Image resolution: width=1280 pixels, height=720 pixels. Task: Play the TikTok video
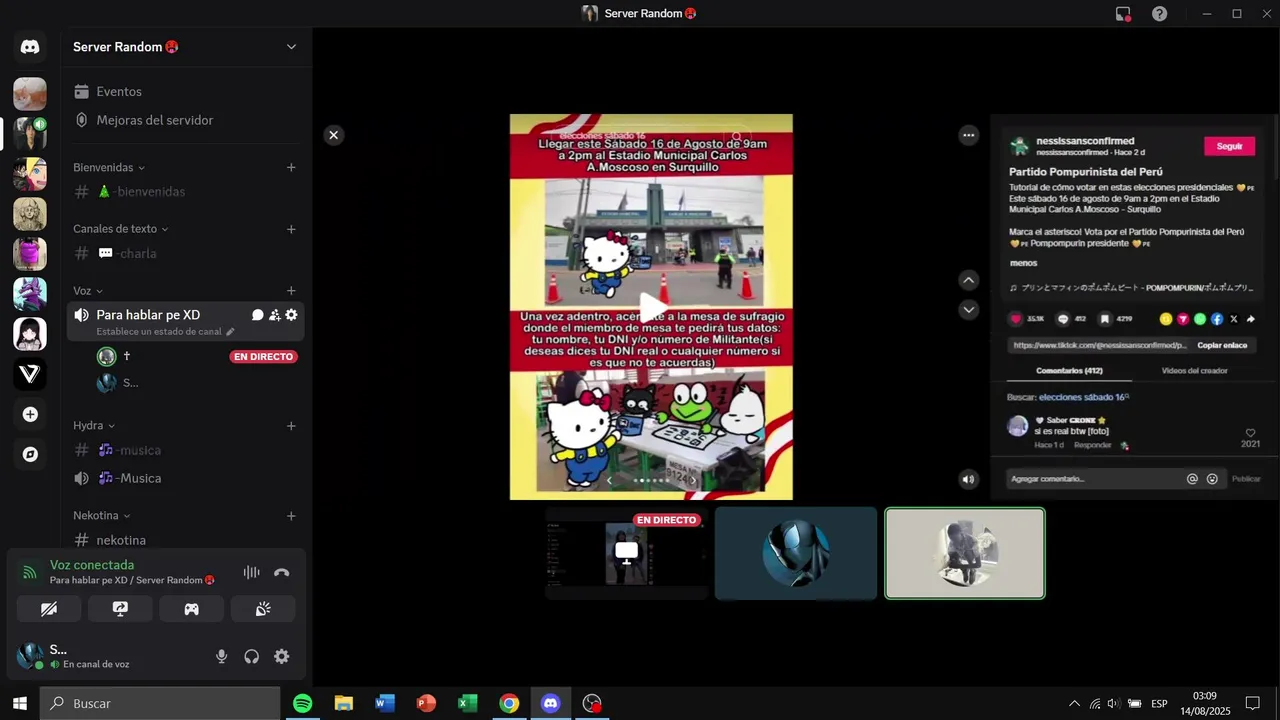[651, 306]
